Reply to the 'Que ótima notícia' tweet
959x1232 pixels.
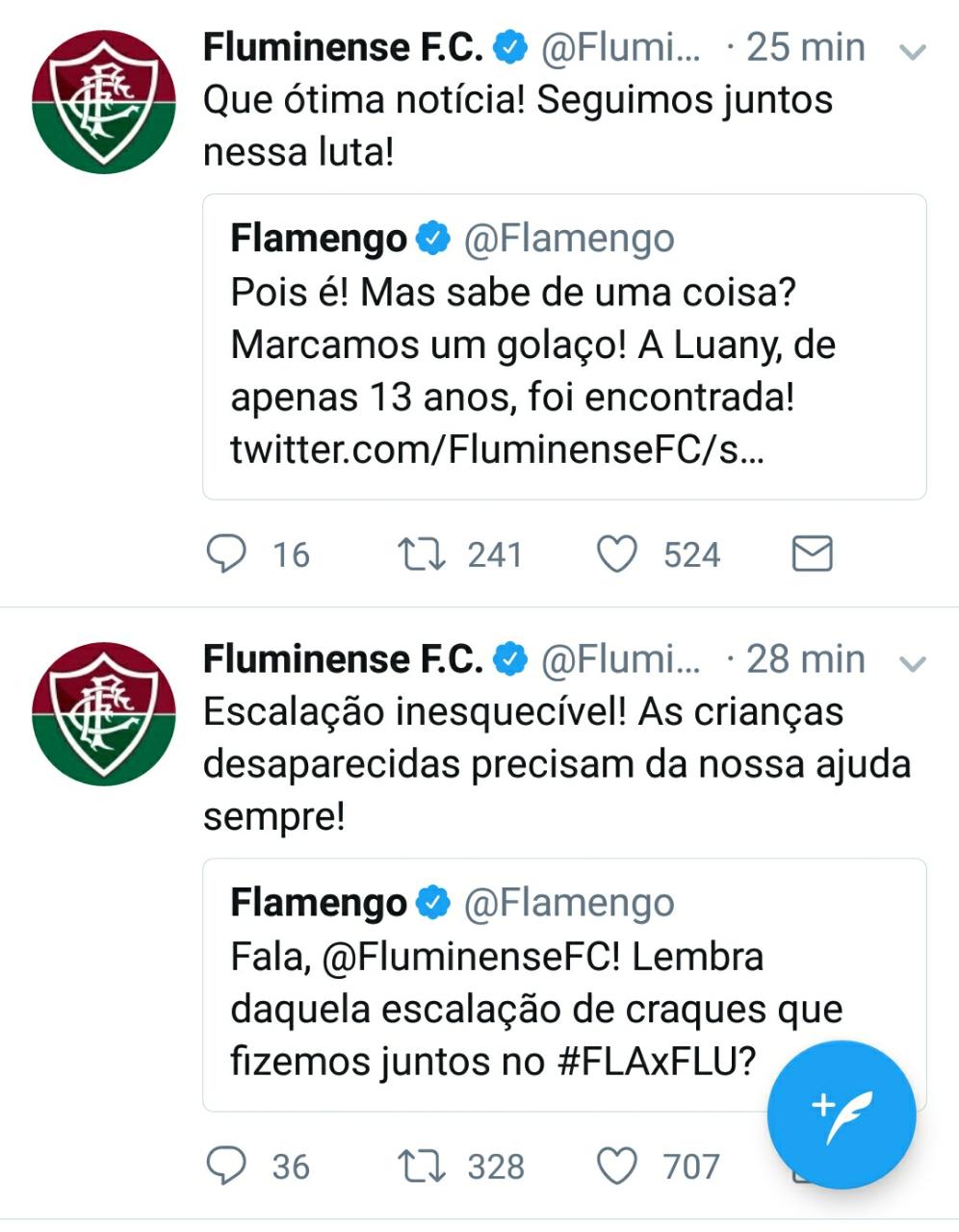tap(227, 554)
